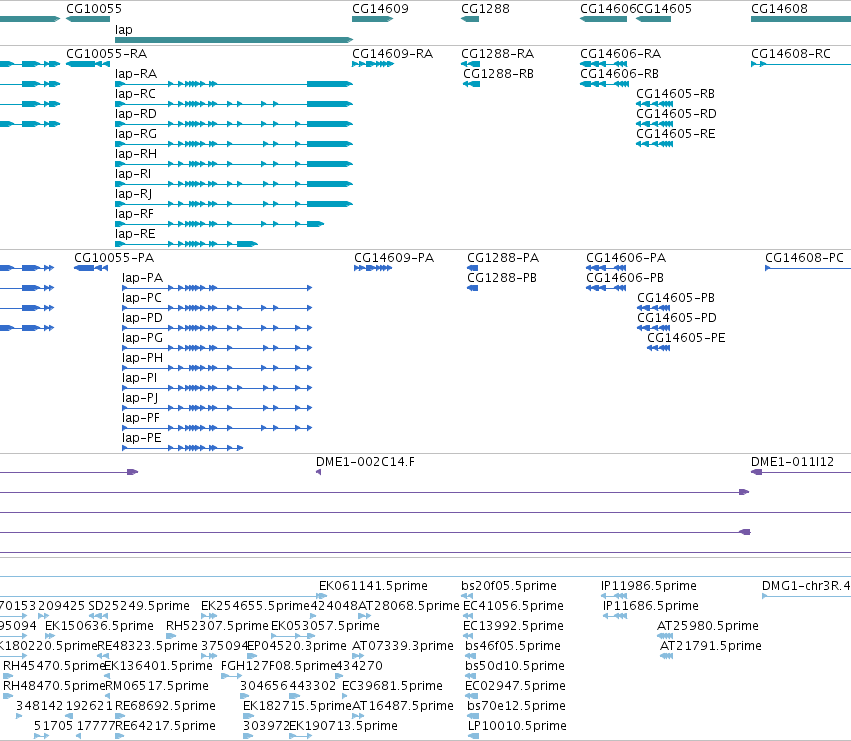Select transcript lap-RG

(x=234, y=144)
